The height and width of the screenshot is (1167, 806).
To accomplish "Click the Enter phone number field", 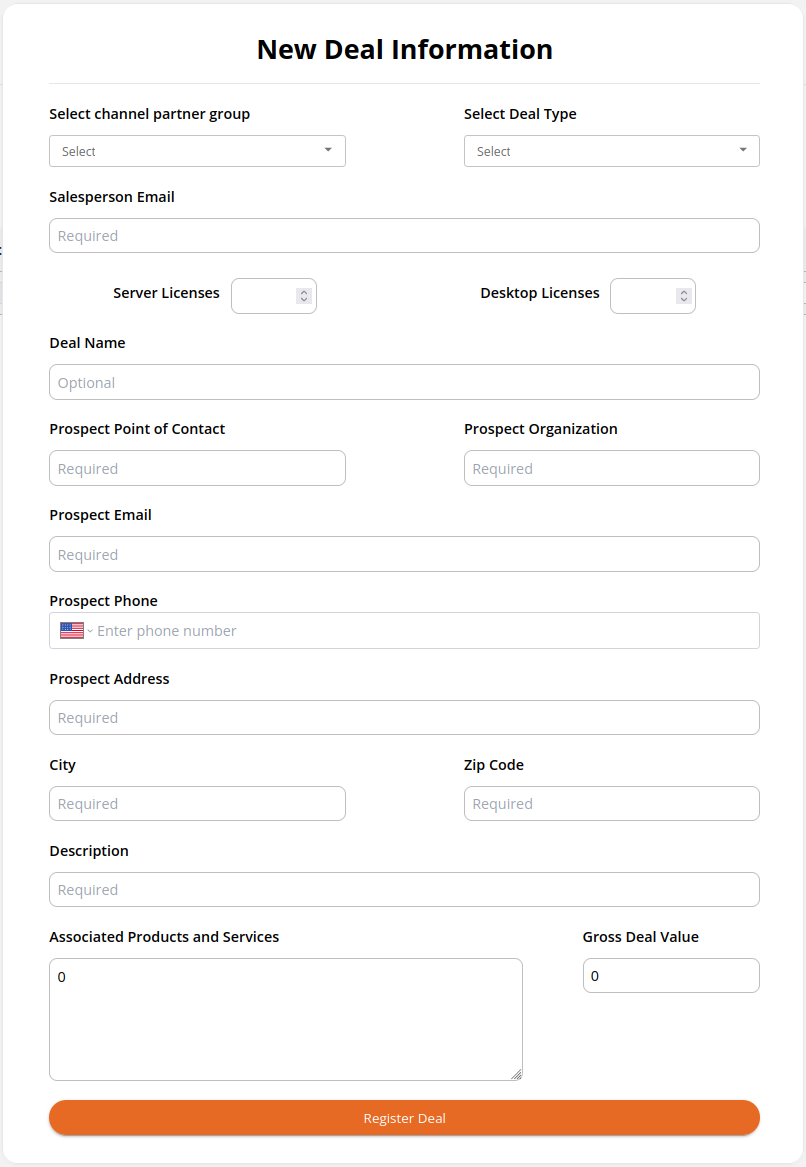I will click(x=426, y=630).
